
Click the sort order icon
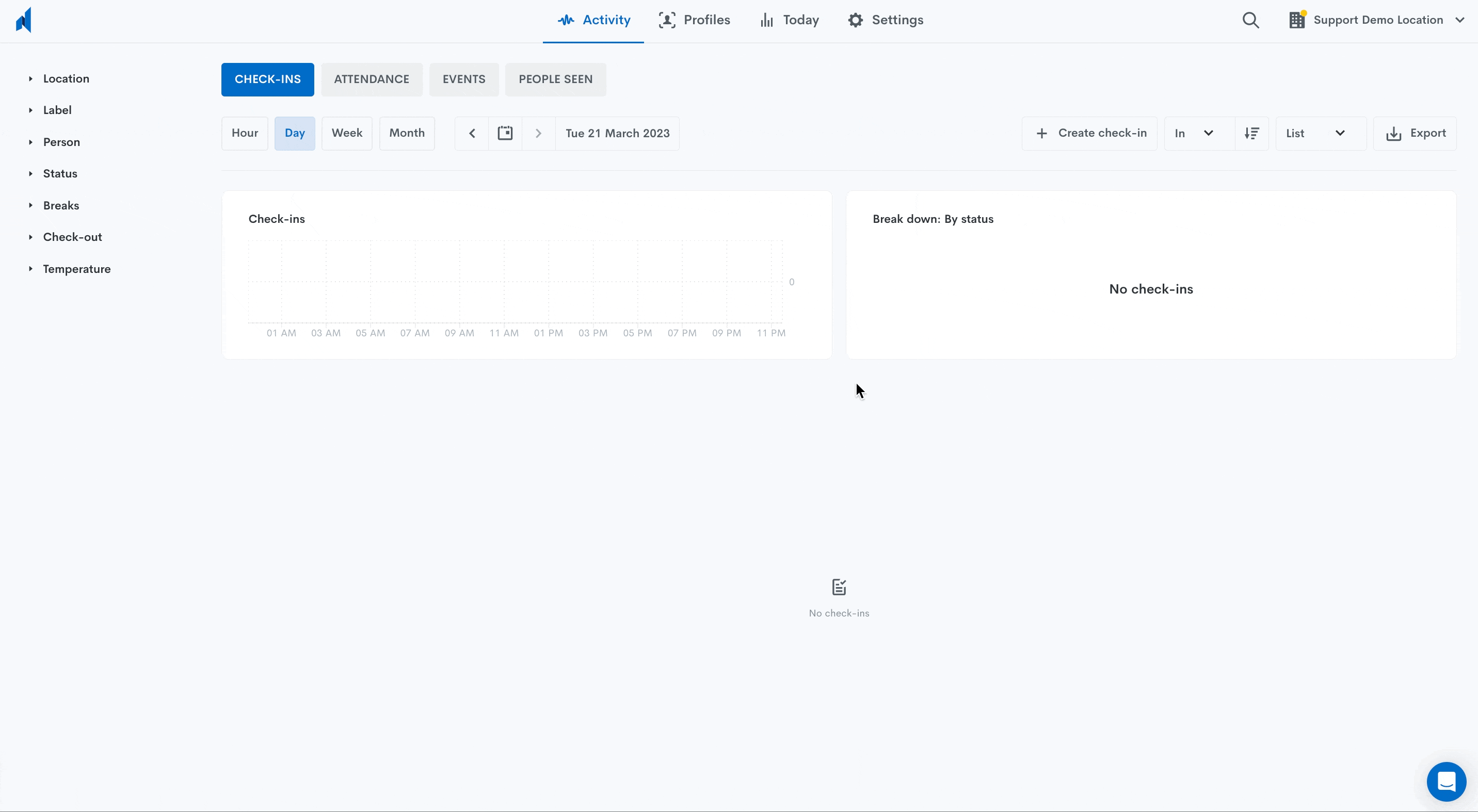[x=1251, y=134]
